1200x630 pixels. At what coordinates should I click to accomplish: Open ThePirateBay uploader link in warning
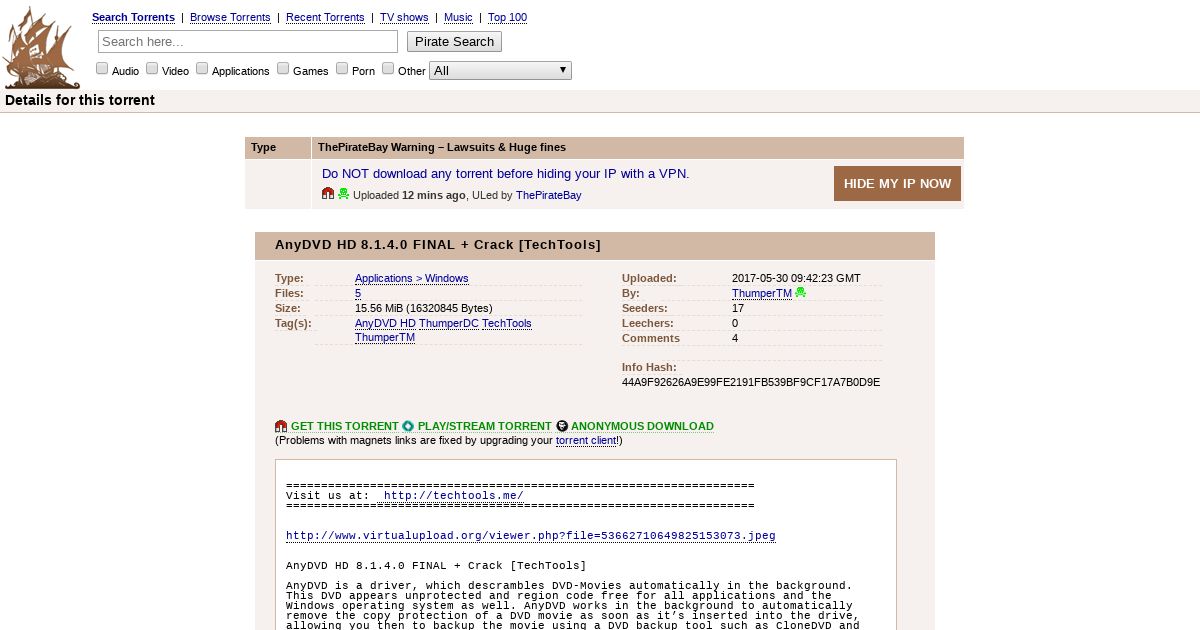548,195
